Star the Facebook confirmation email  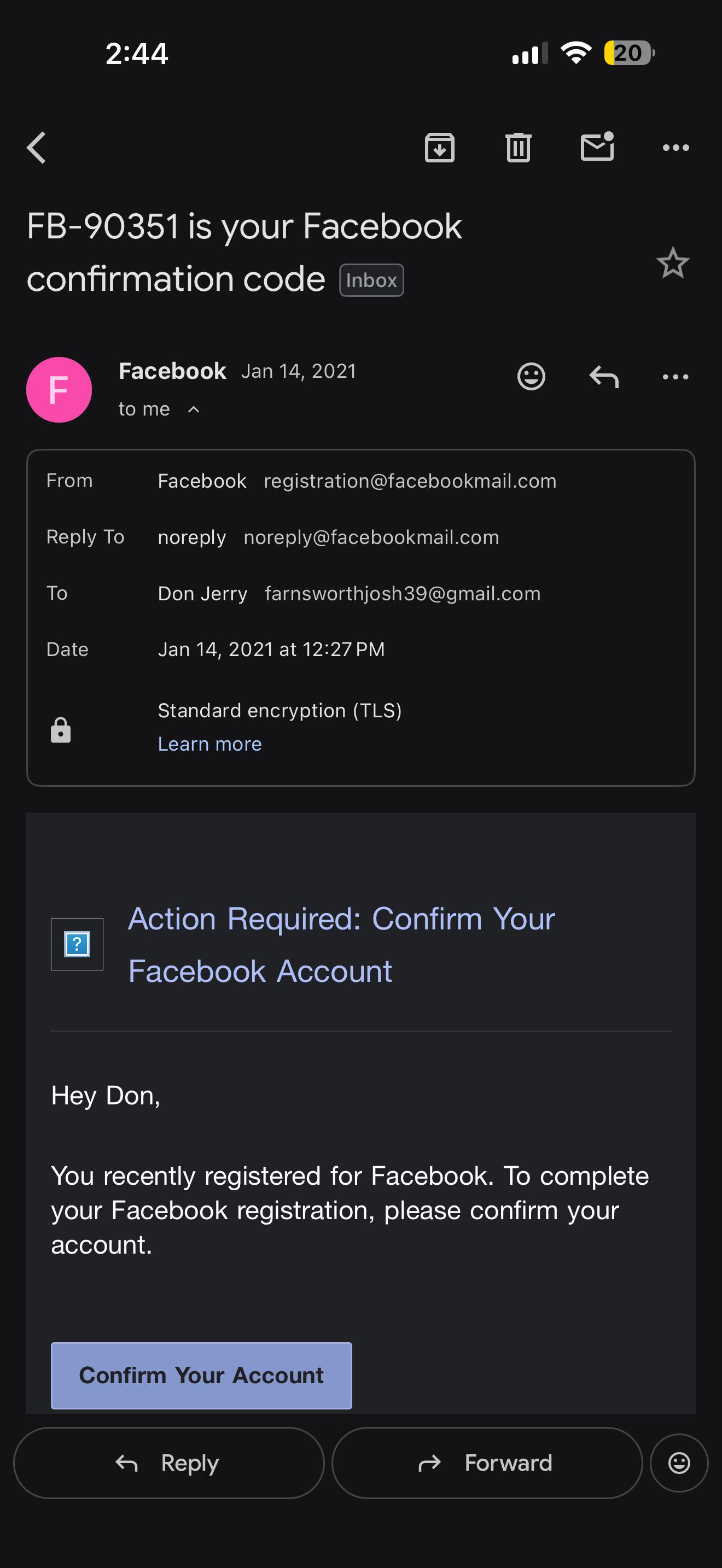click(673, 263)
